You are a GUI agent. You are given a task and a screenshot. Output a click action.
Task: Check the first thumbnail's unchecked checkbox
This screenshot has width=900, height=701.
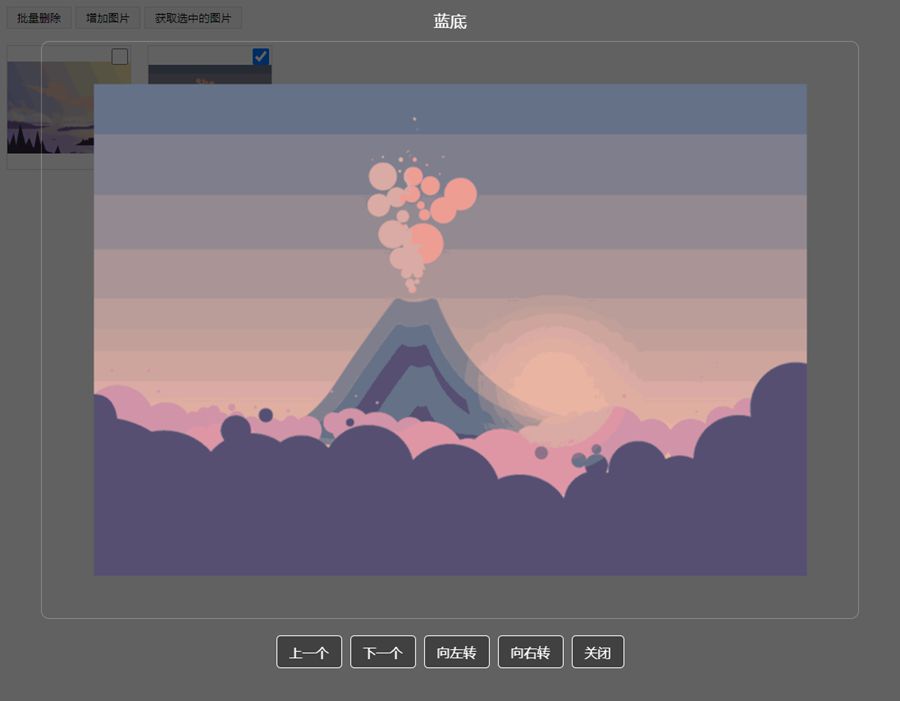[120, 56]
